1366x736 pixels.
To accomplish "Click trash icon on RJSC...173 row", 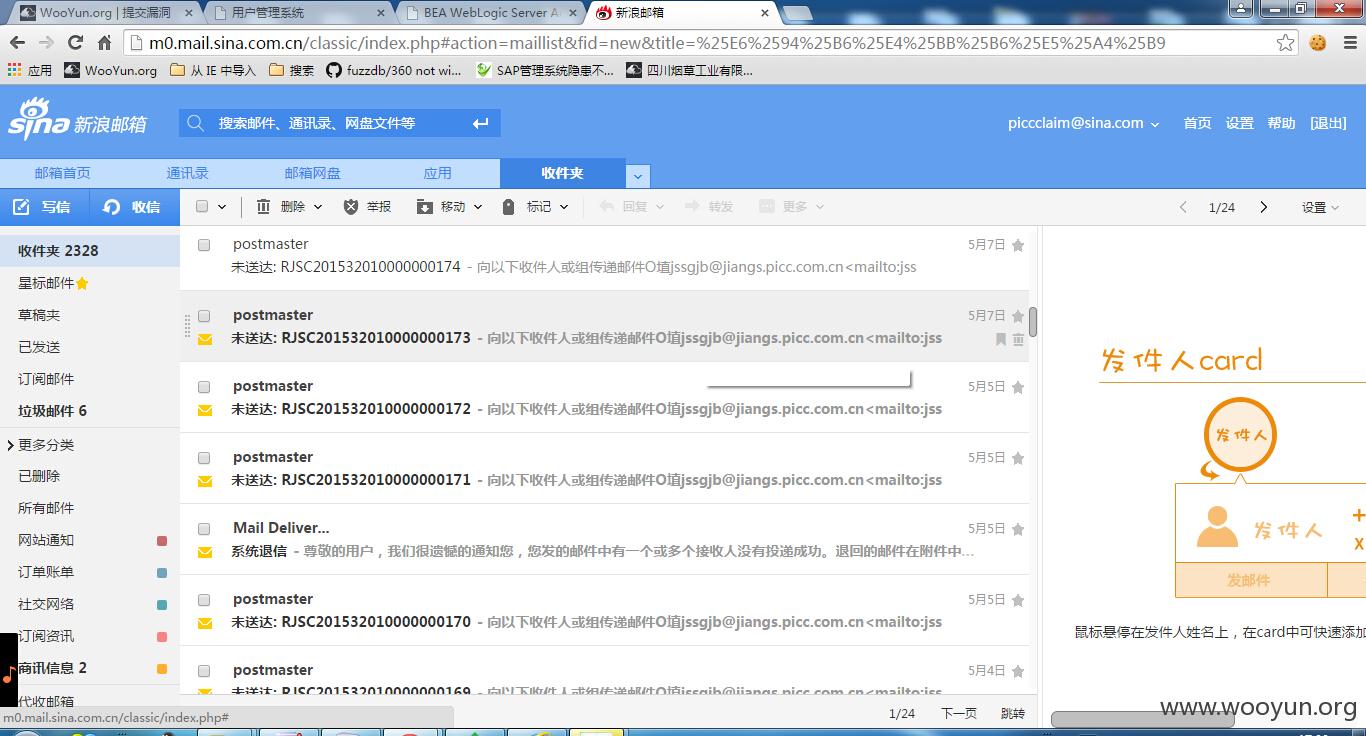I will 1018,340.
